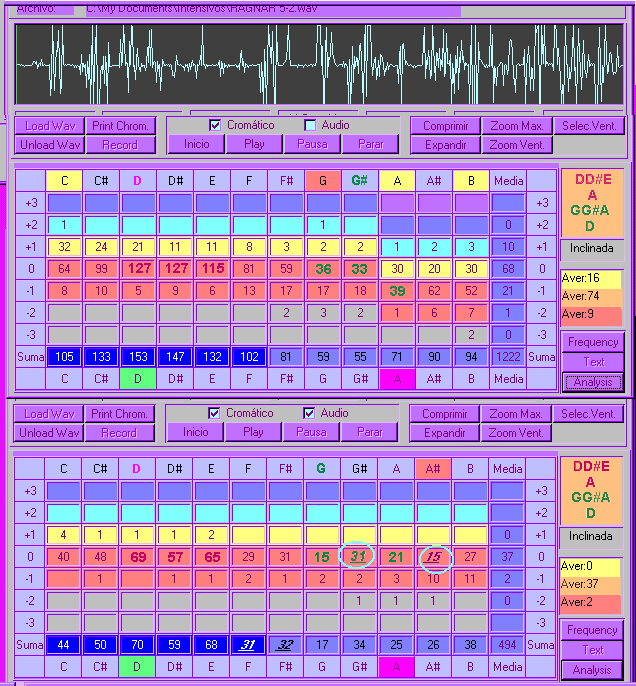The image size is (636, 686).
Task: Click Parar in the upper control panel
Action: click(x=369, y=144)
